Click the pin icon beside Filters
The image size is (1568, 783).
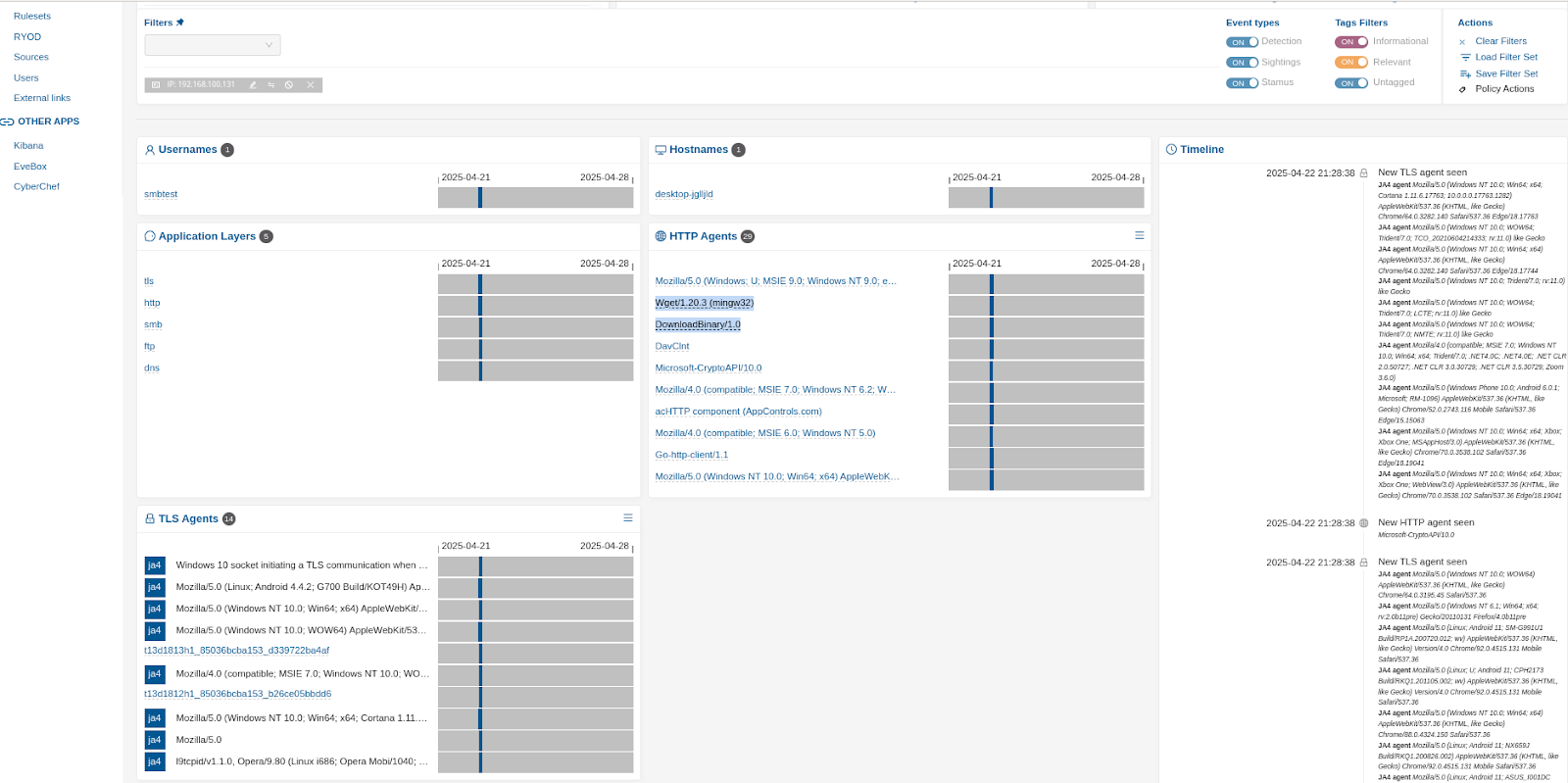tap(180, 23)
